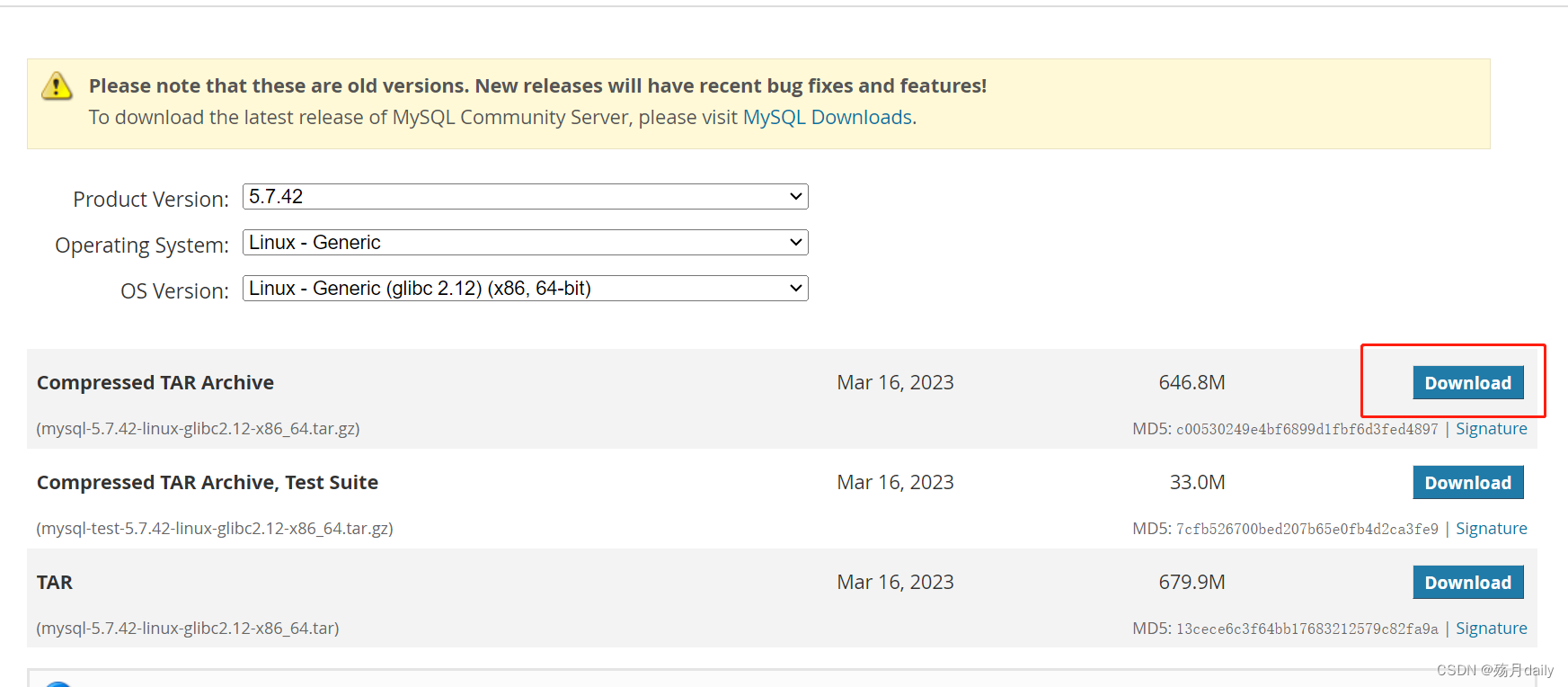Click 'Compressed TAR Archive, Test Suite' title

coord(208,483)
